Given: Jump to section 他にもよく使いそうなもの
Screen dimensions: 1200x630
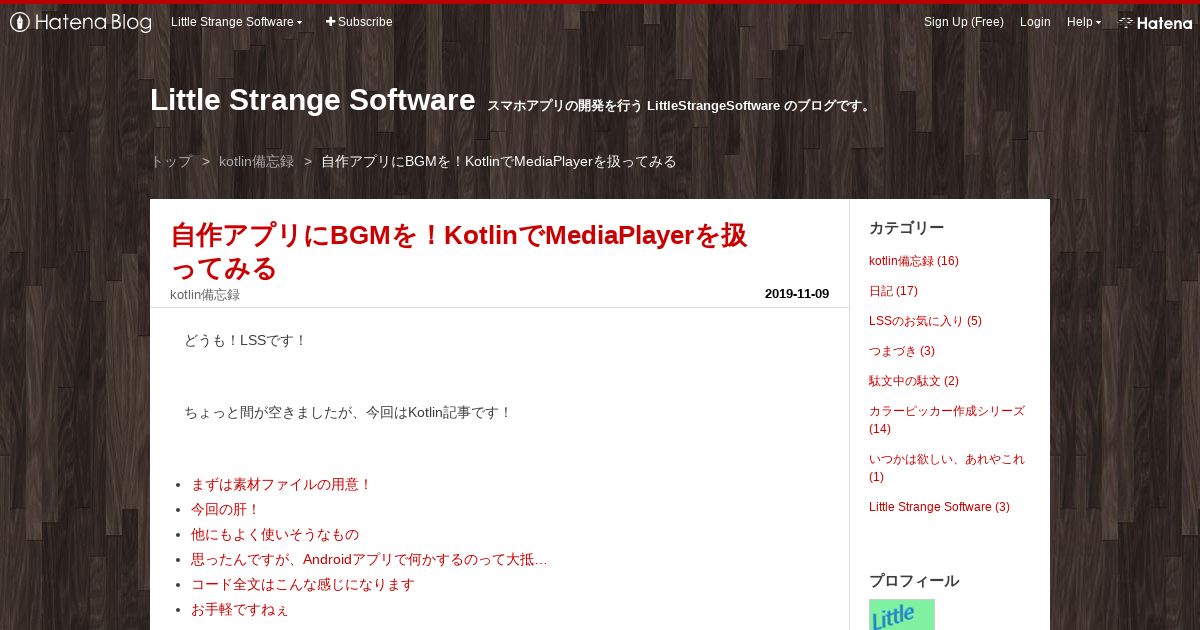Looking at the screenshot, I should tap(275, 534).
